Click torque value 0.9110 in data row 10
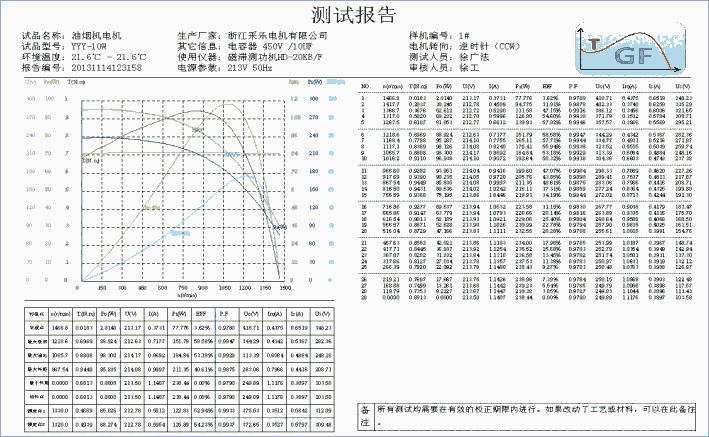The image size is (709, 437). point(417,159)
